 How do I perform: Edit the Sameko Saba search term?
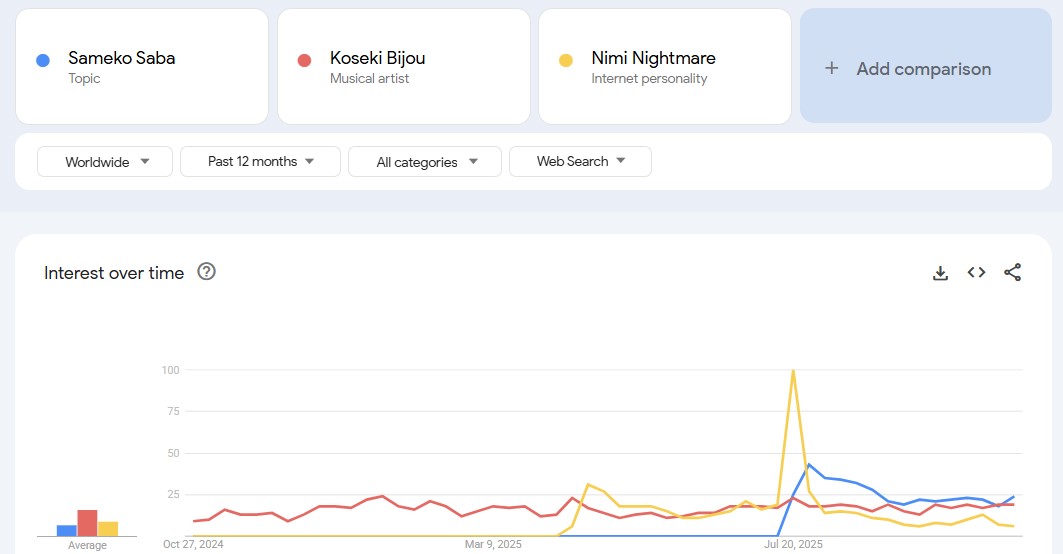pyautogui.click(x=122, y=58)
